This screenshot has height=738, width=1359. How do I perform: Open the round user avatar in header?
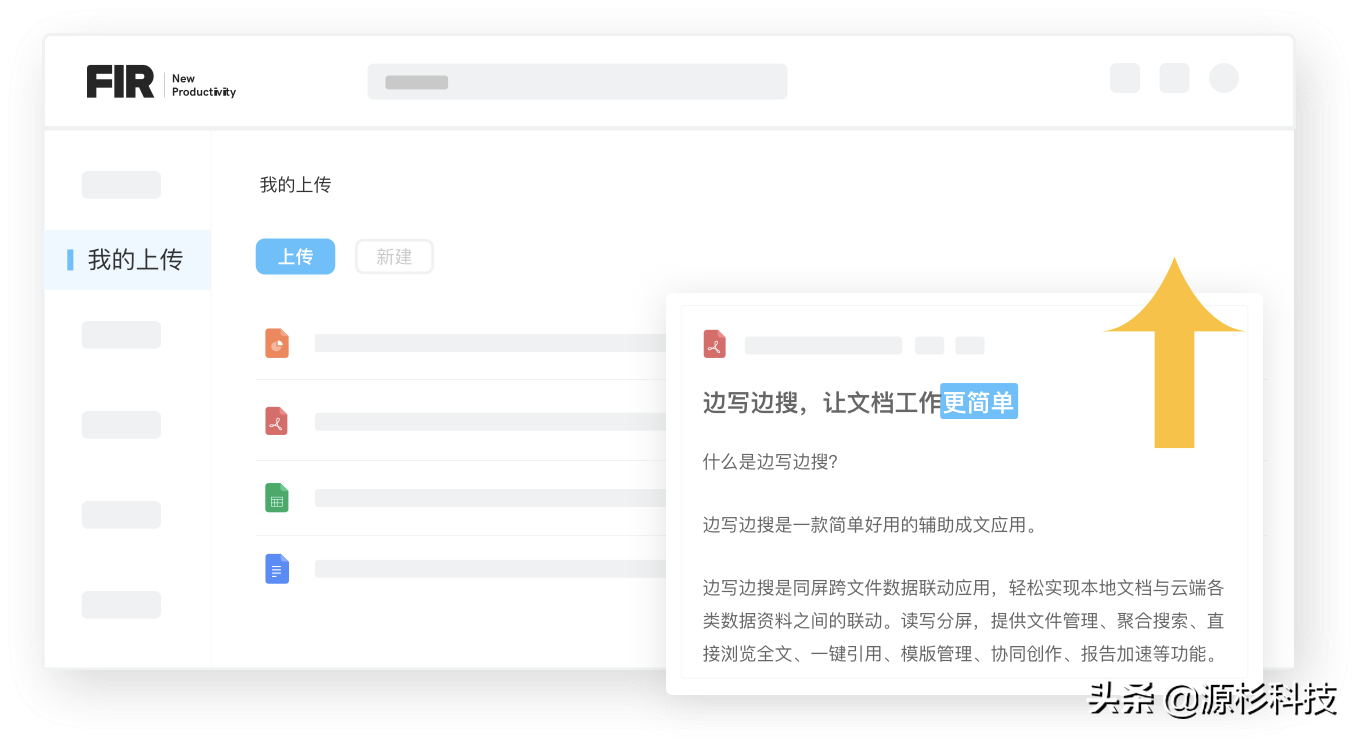(1224, 78)
